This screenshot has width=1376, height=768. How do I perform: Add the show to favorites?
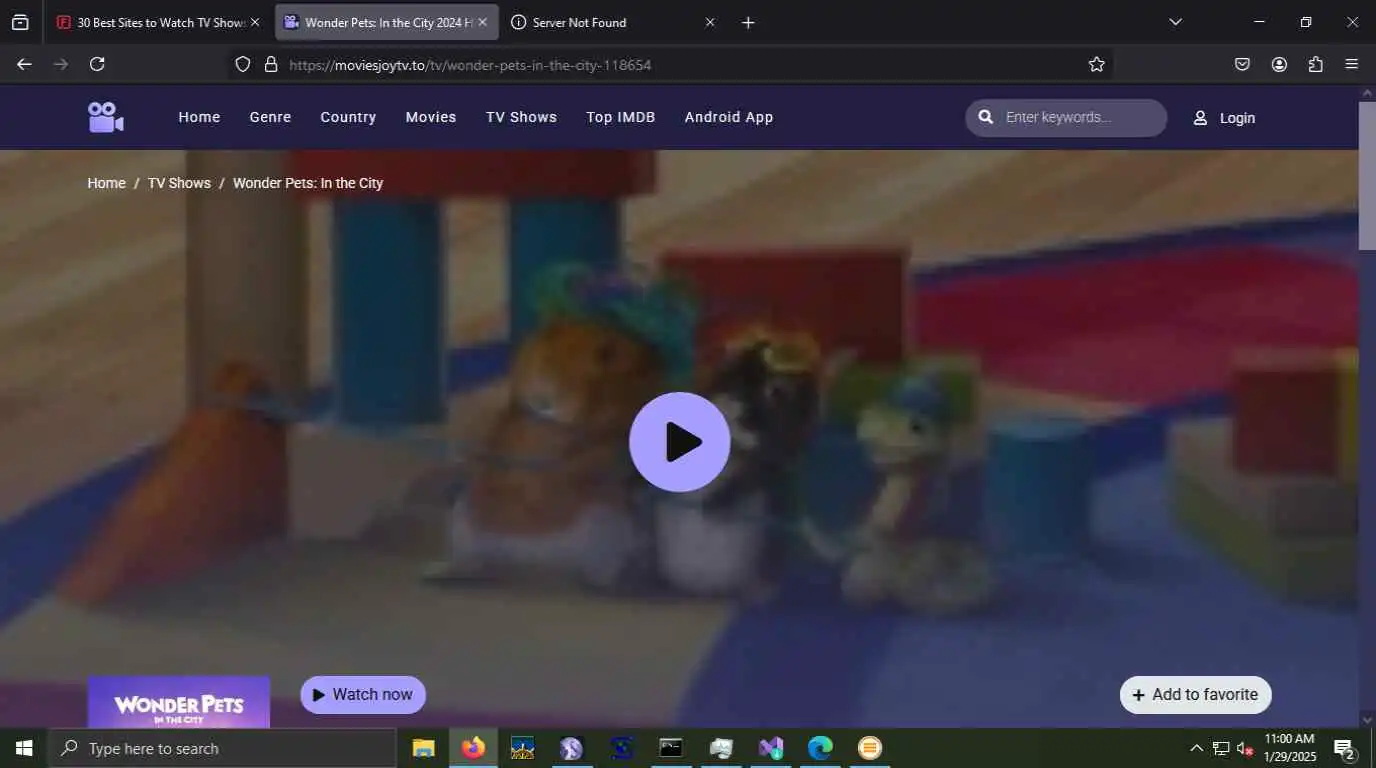[1196, 695]
